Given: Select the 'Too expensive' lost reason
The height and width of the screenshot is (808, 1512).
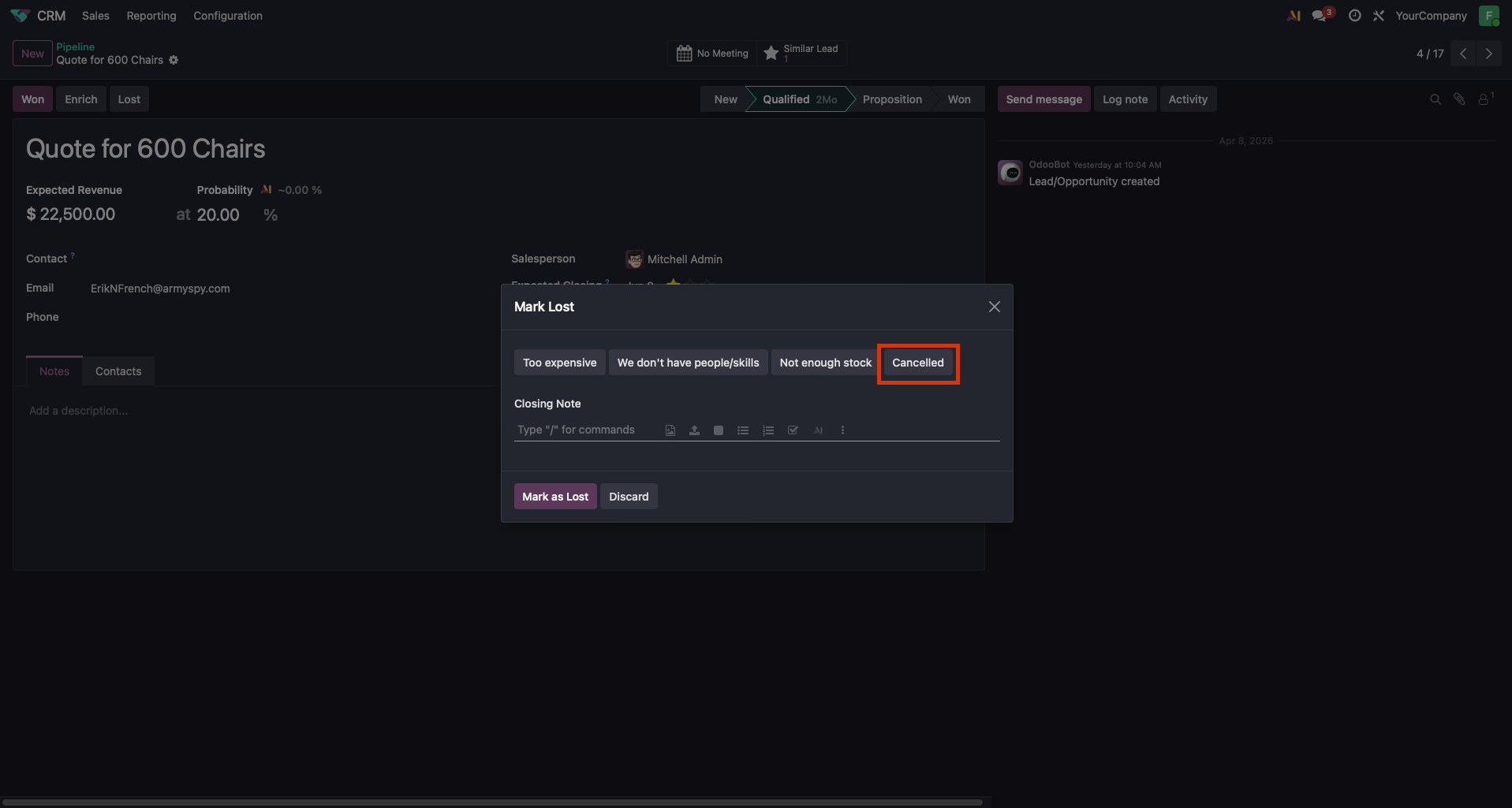Looking at the screenshot, I should [559, 363].
